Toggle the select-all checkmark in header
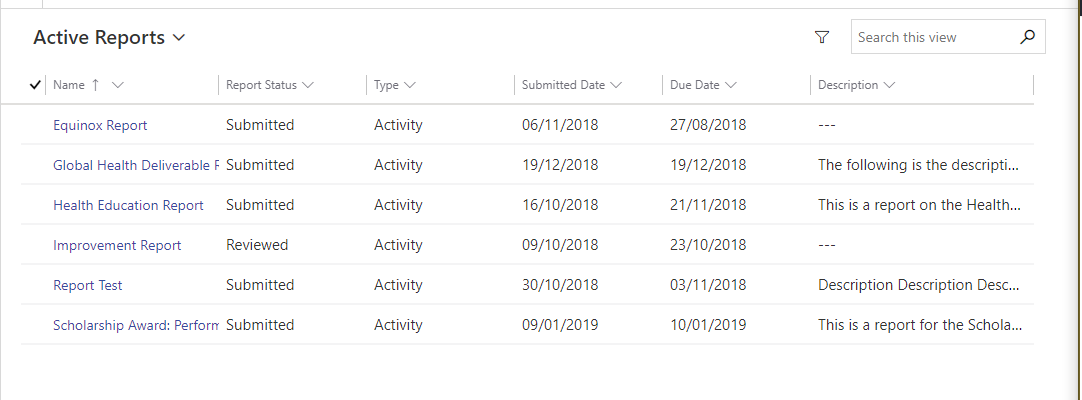 (35, 85)
